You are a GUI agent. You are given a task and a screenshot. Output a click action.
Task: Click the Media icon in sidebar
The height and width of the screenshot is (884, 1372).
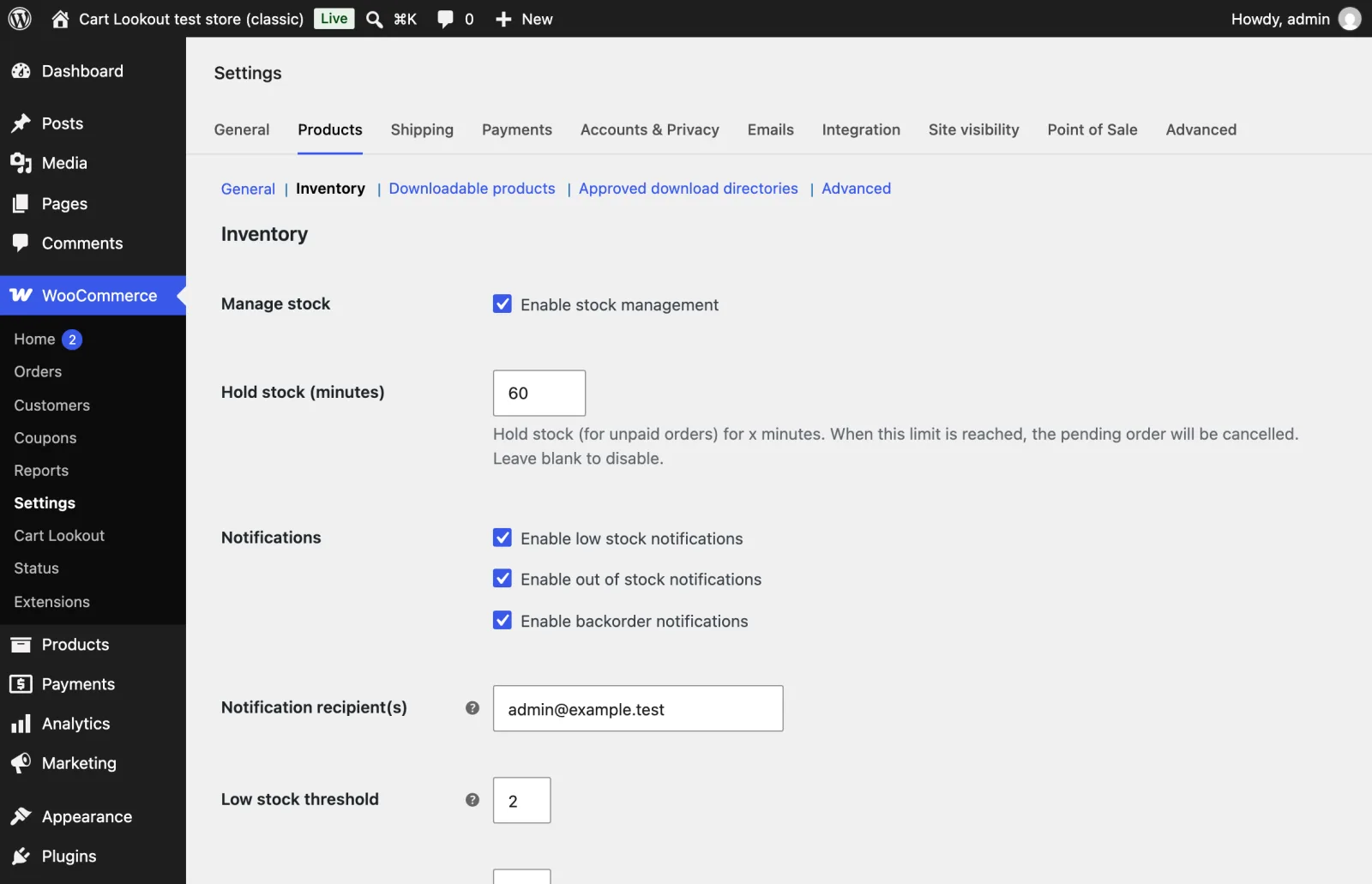tap(21, 163)
